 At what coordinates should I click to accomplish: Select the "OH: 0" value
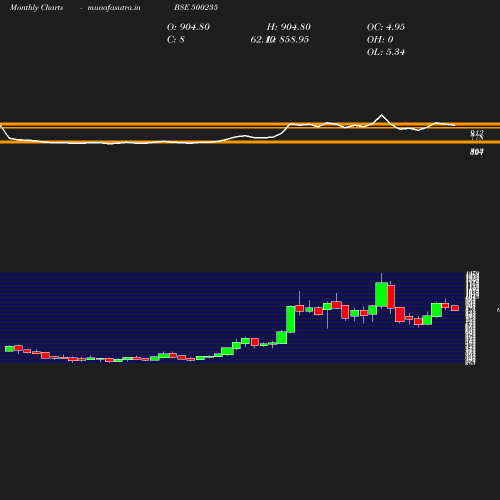[380, 40]
